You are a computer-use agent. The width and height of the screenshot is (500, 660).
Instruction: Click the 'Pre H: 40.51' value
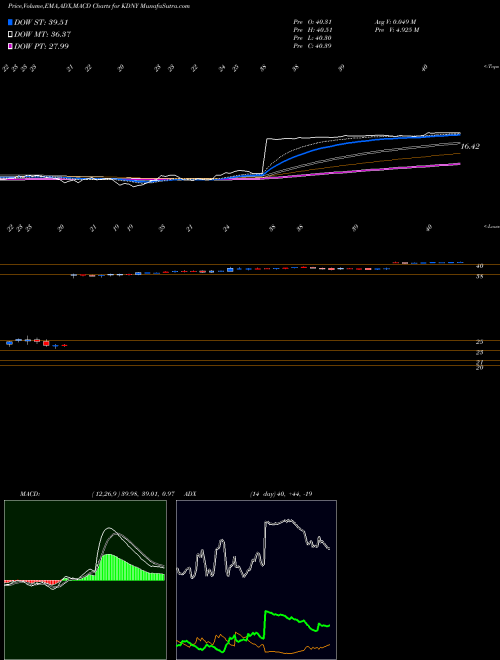(x=313, y=30)
